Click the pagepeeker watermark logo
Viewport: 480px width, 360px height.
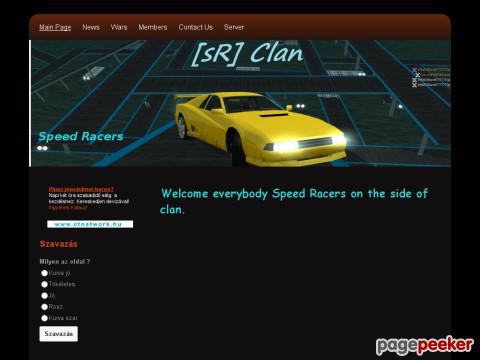[425, 345]
